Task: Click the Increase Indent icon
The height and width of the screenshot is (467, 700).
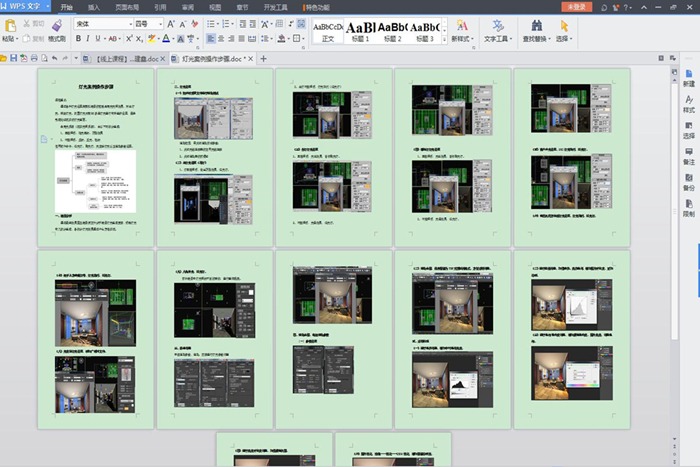Action: (253, 24)
